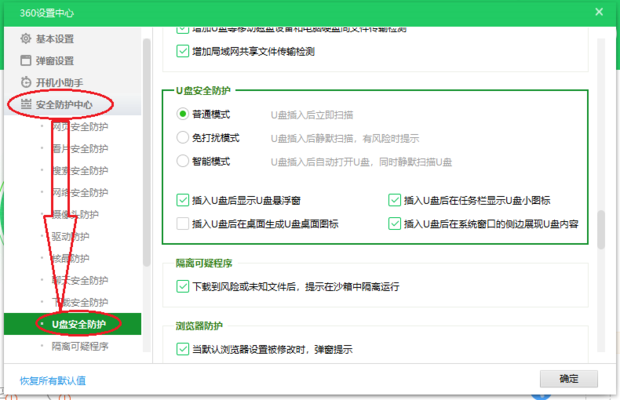Toggle 插入U盘后在任务栏显示U盘小图标 checkbox
This screenshot has height=400, width=620.
tap(394, 200)
